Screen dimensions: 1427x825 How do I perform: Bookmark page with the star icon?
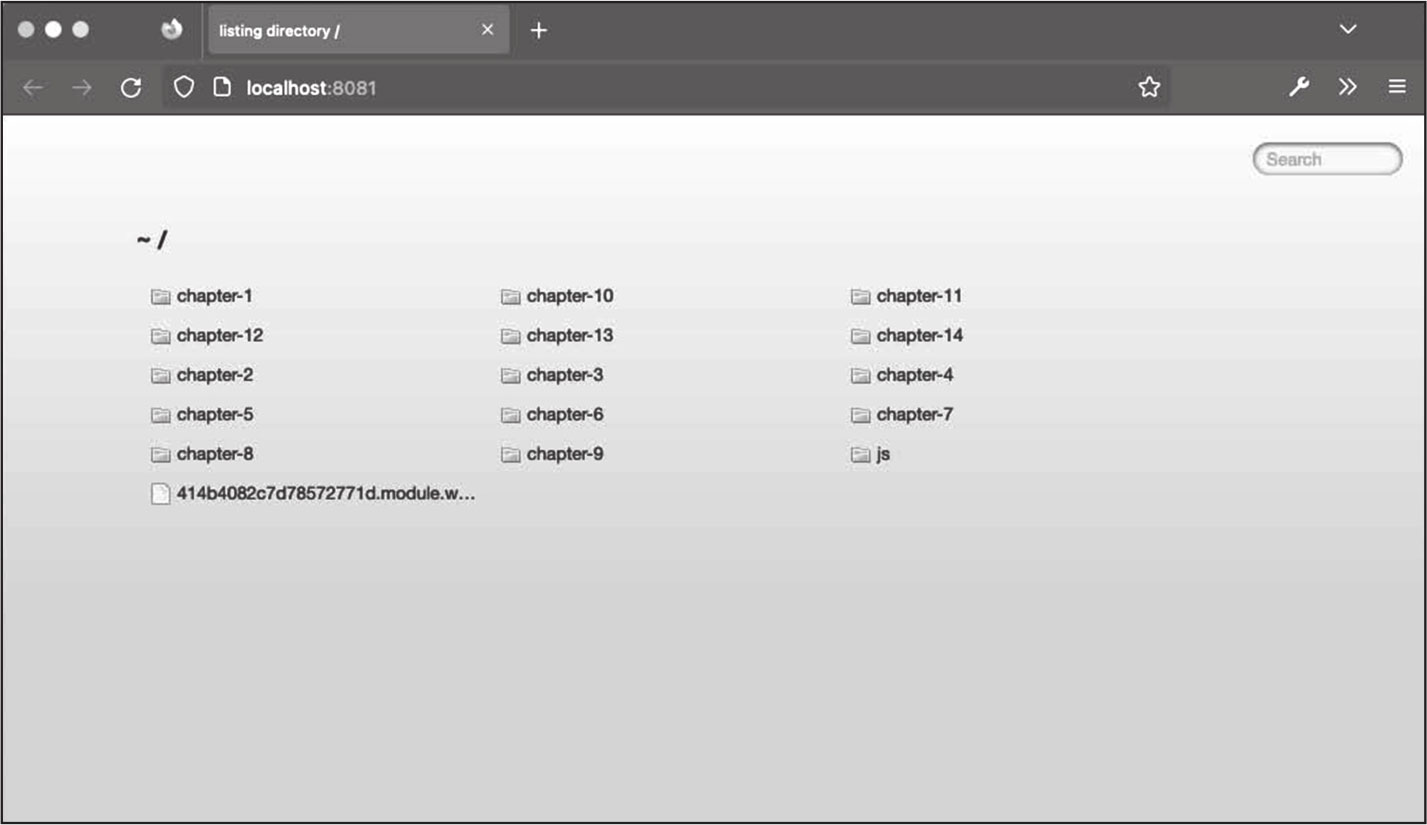click(1149, 88)
